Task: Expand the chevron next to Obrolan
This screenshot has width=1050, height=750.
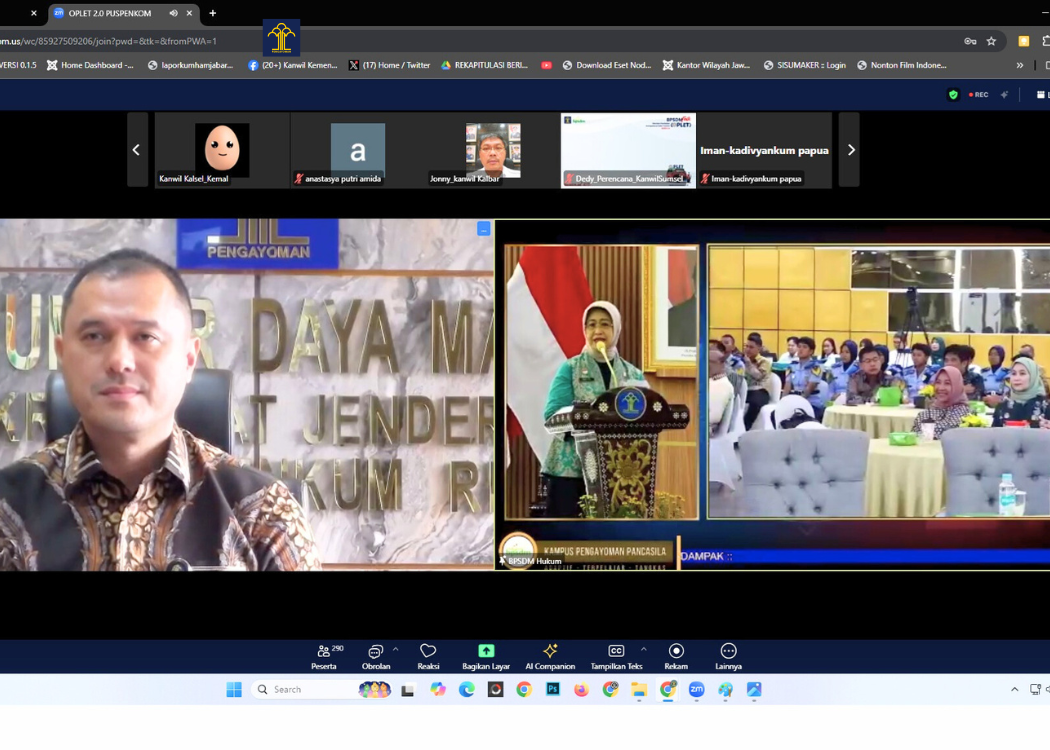Action: (x=395, y=649)
